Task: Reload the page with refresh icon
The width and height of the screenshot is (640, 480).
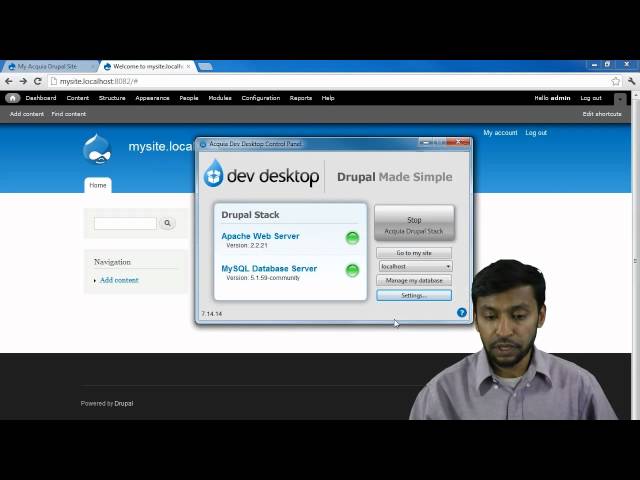Action: [38, 81]
